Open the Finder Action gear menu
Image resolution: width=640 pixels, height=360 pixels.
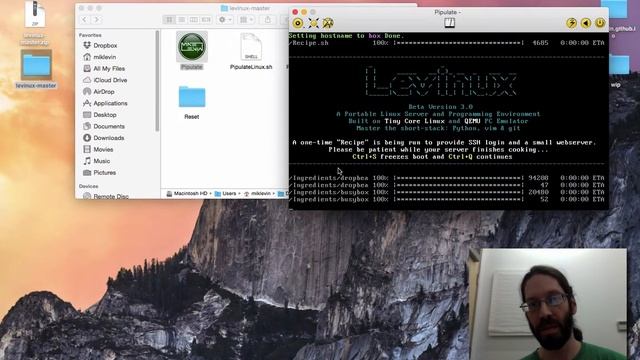[225, 19]
